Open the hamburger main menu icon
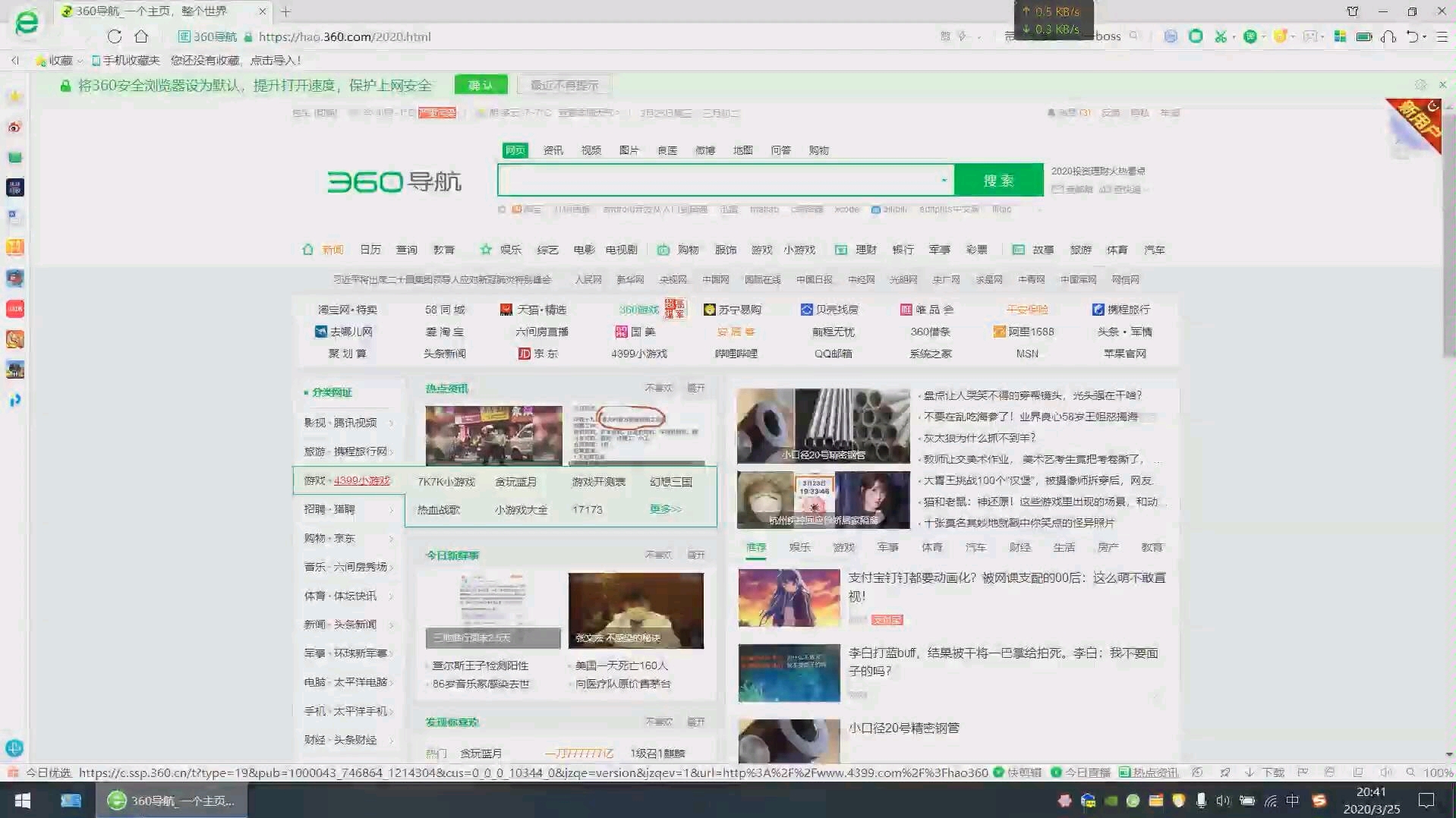Viewport: 1456px width, 818px height. [1442, 36]
